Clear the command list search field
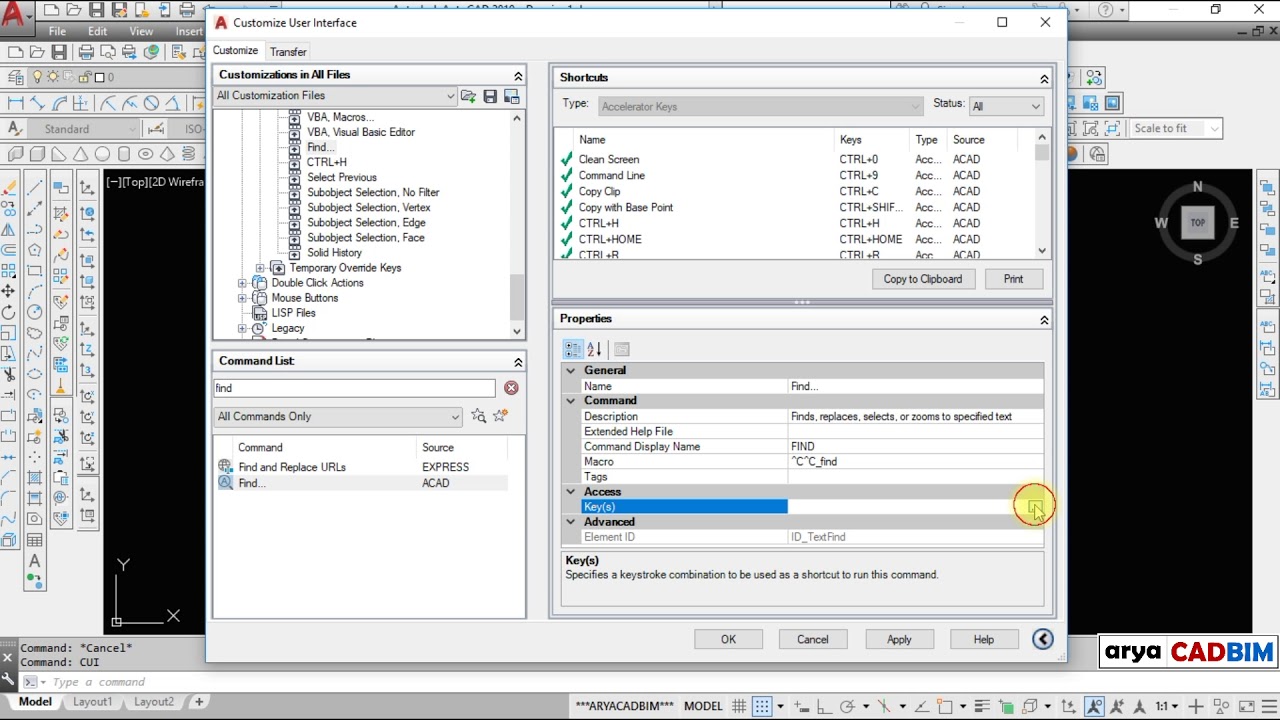Screen dimensions: 1280x720 pos(511,388)
